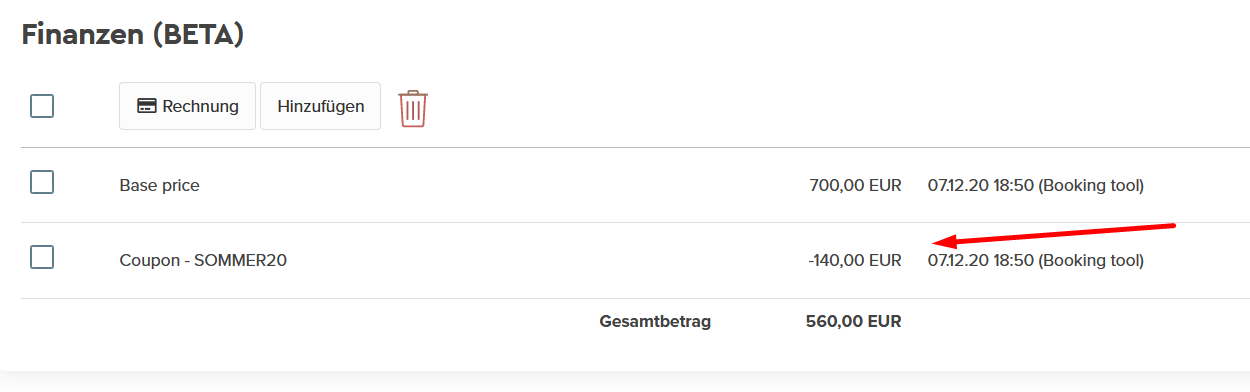This screenshot has height=392, width=1250.
Task: Click the Coupon row booking tool timestamp
Action: (1036, 261)
